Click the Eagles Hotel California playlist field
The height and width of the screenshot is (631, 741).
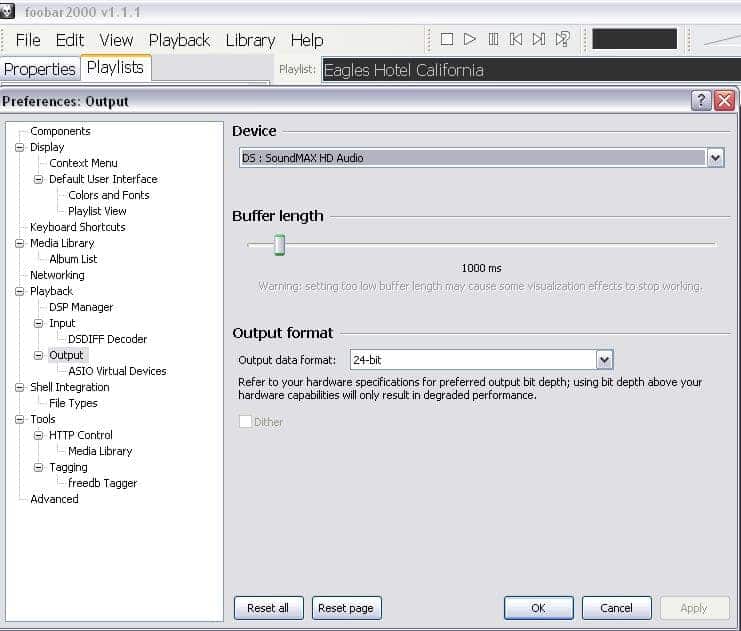click(x=531, y=70)
